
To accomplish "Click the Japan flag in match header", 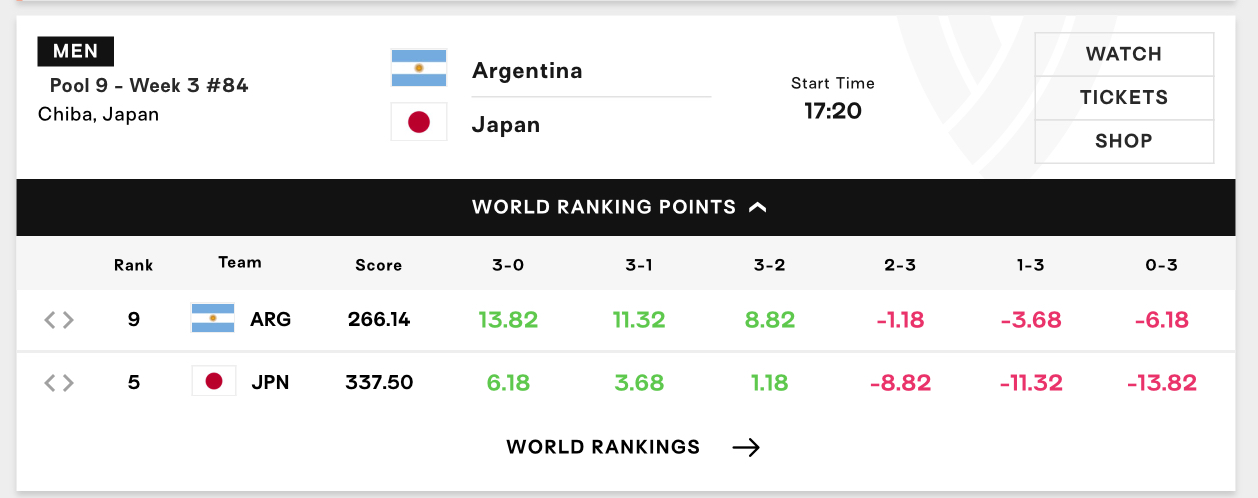I will pyautogui.click(x=418, y=122).
